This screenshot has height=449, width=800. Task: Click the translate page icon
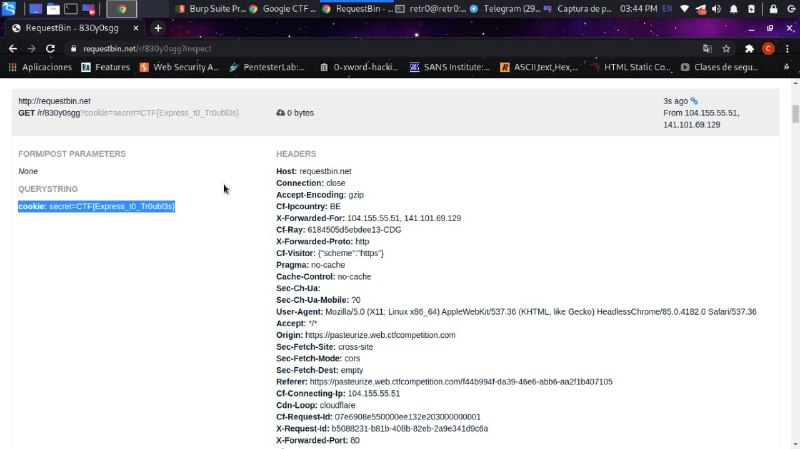[x=707, y=48]
